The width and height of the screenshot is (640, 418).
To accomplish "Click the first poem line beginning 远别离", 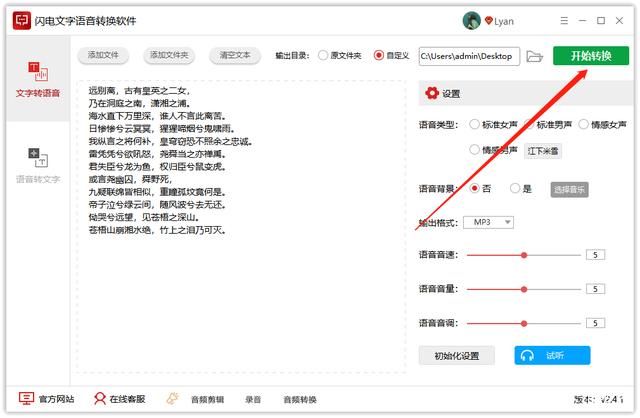I will (x=139, y=91).
